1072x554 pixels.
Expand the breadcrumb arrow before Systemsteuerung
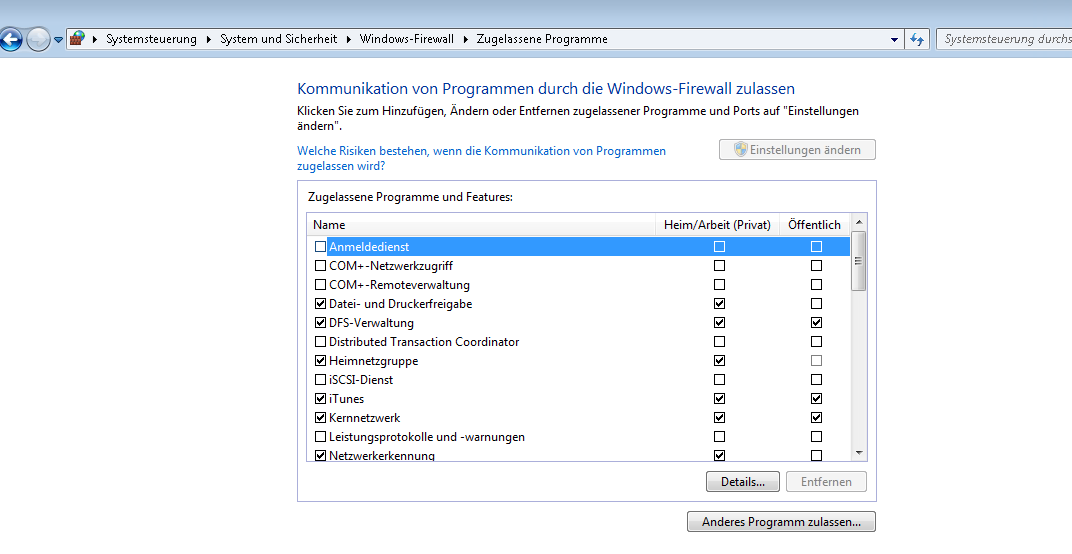point(94,40)
